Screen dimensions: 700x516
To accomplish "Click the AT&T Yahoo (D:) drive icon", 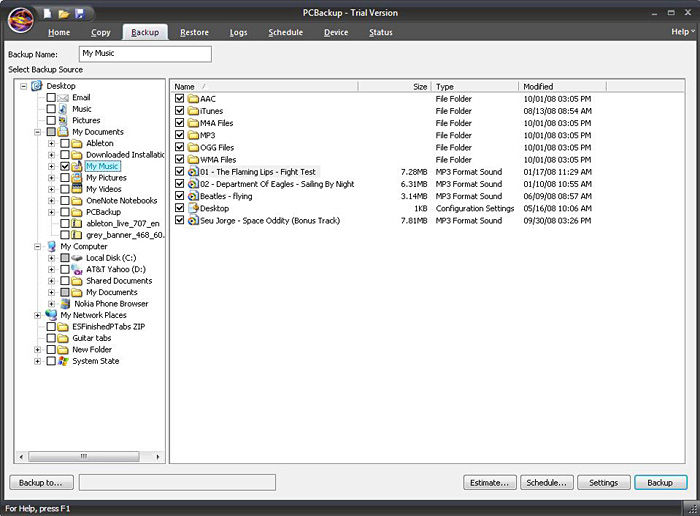I will coord(77,269).
